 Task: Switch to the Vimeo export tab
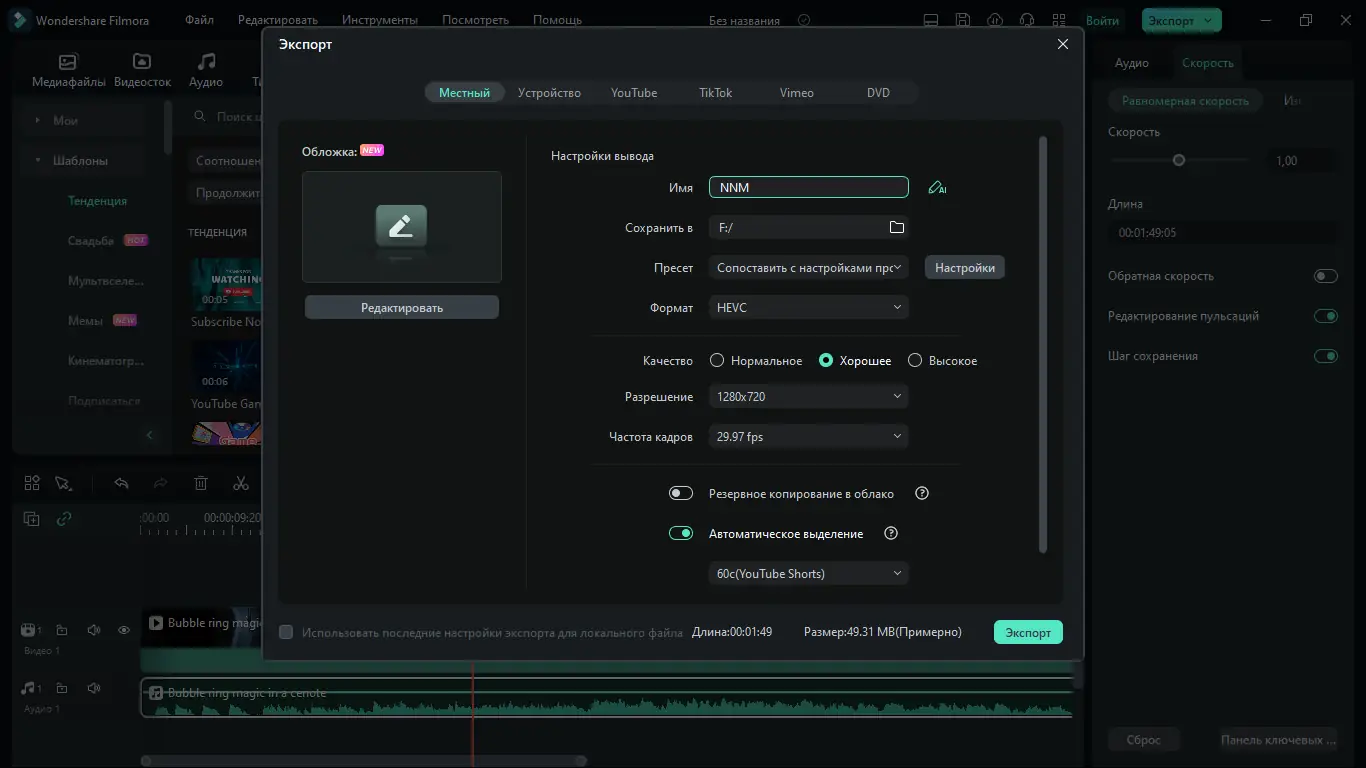click(796, 92)
